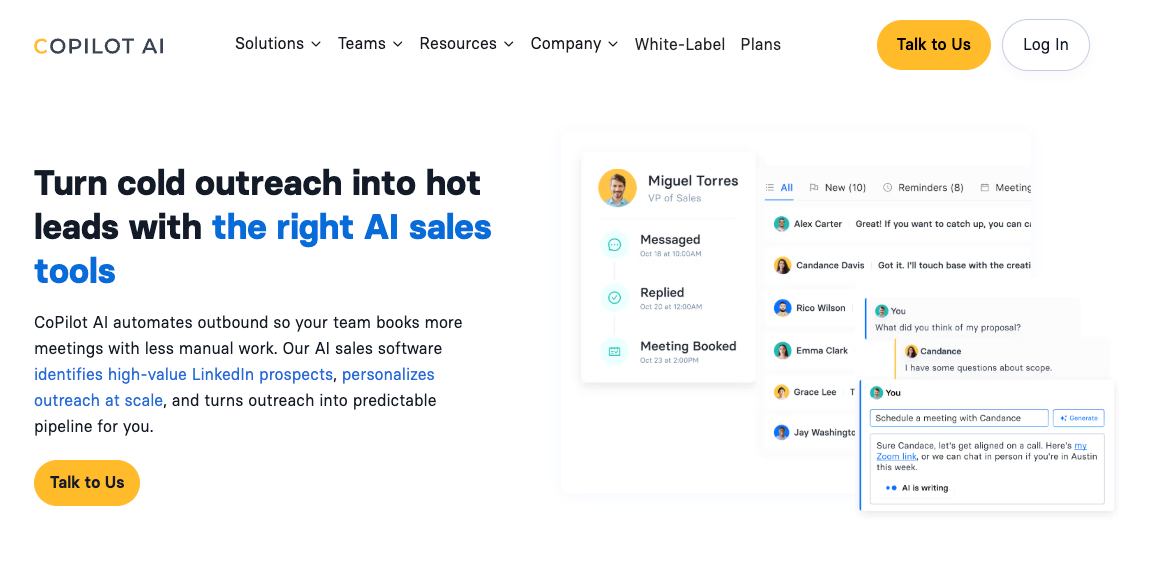The image size is (1174, 580).
Task: Follow the identifies high-value LinkedIn prospects link
Action: pos(183,374)
